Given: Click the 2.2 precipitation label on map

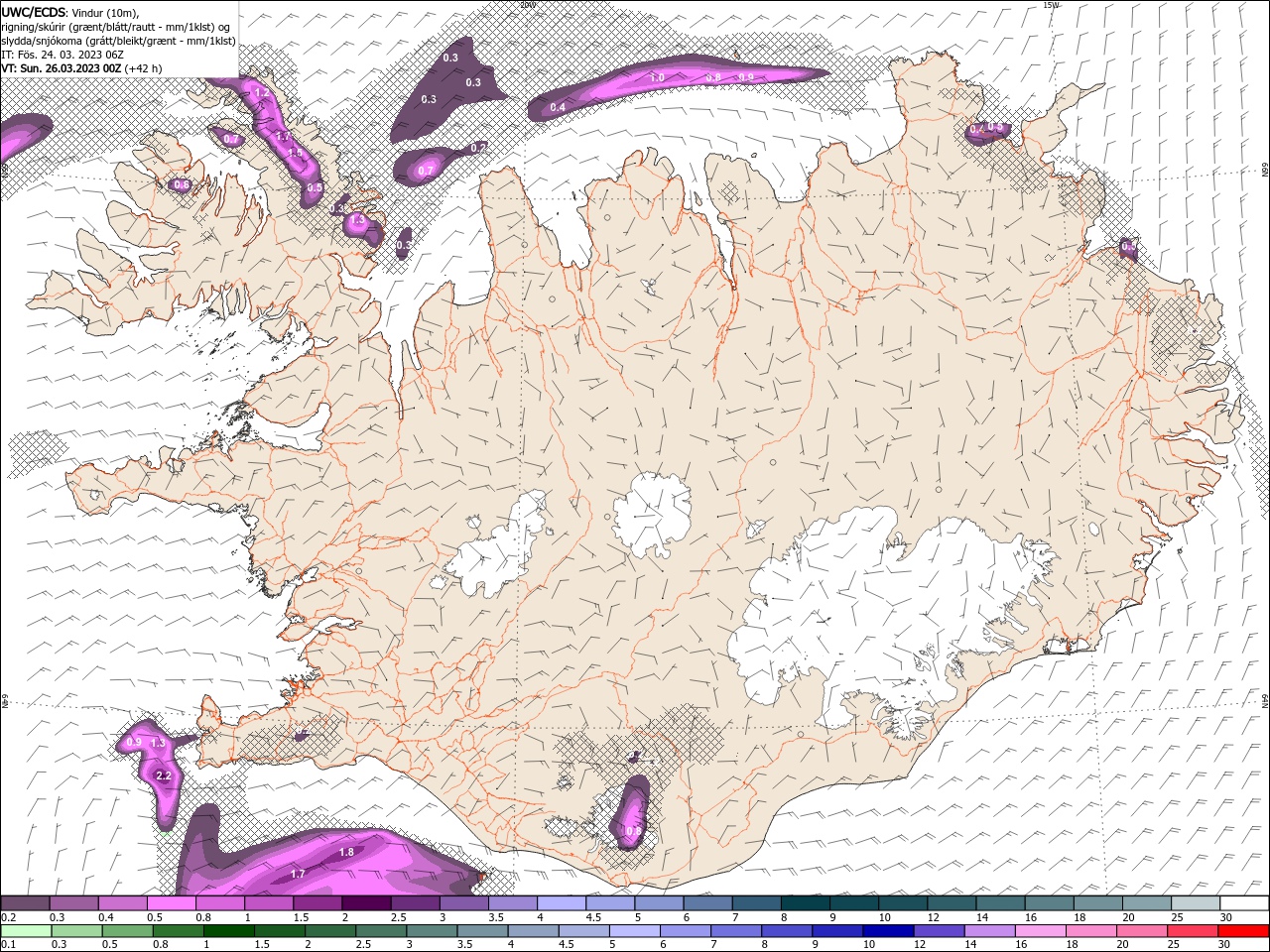Looking at the screenshot, I should [165, 775].
